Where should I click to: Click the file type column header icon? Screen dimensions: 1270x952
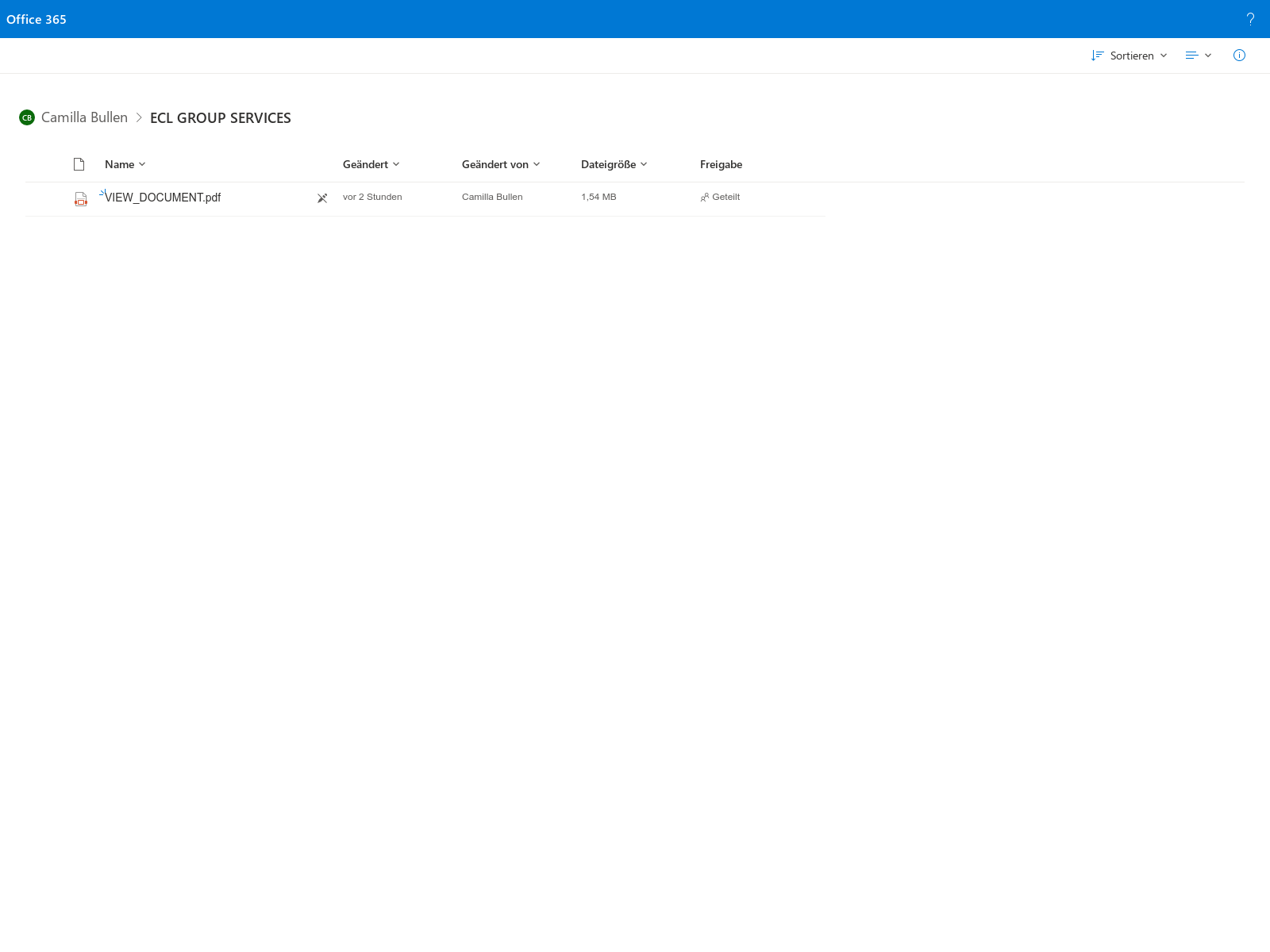[79, 164]
